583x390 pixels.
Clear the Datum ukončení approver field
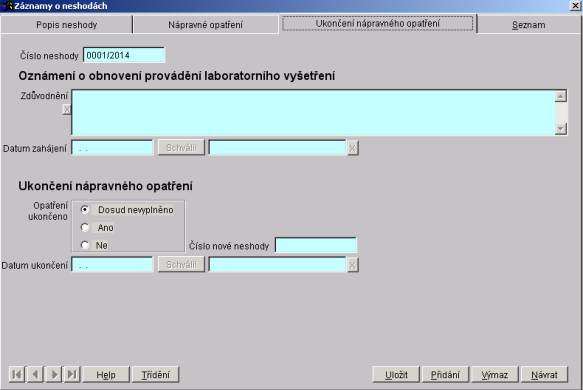[352, 265]
